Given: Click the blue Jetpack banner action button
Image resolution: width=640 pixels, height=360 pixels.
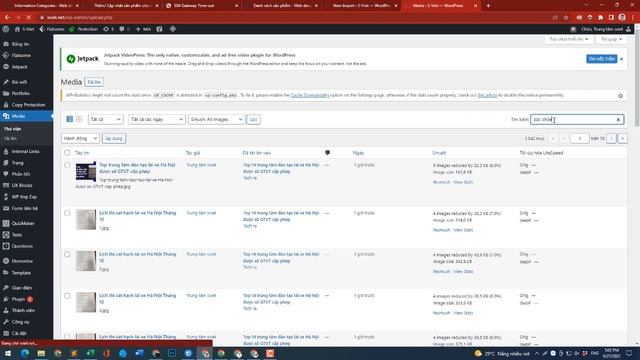Looking at the screenshot, I should coord(601,59).
